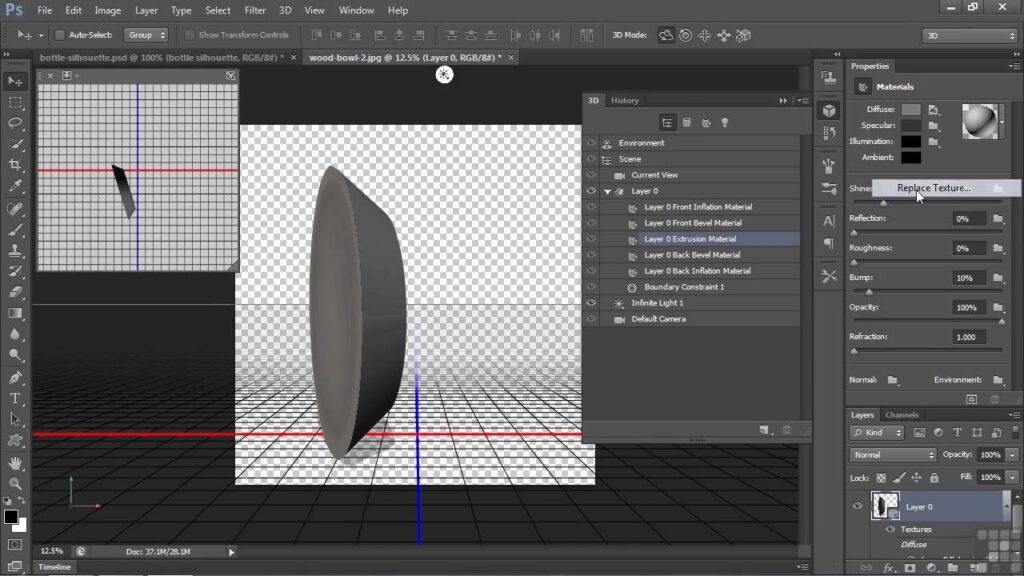Click the Rotate 3D object mode icon
The width and height of the screenshot is (1024, 576).
(666, 35)
